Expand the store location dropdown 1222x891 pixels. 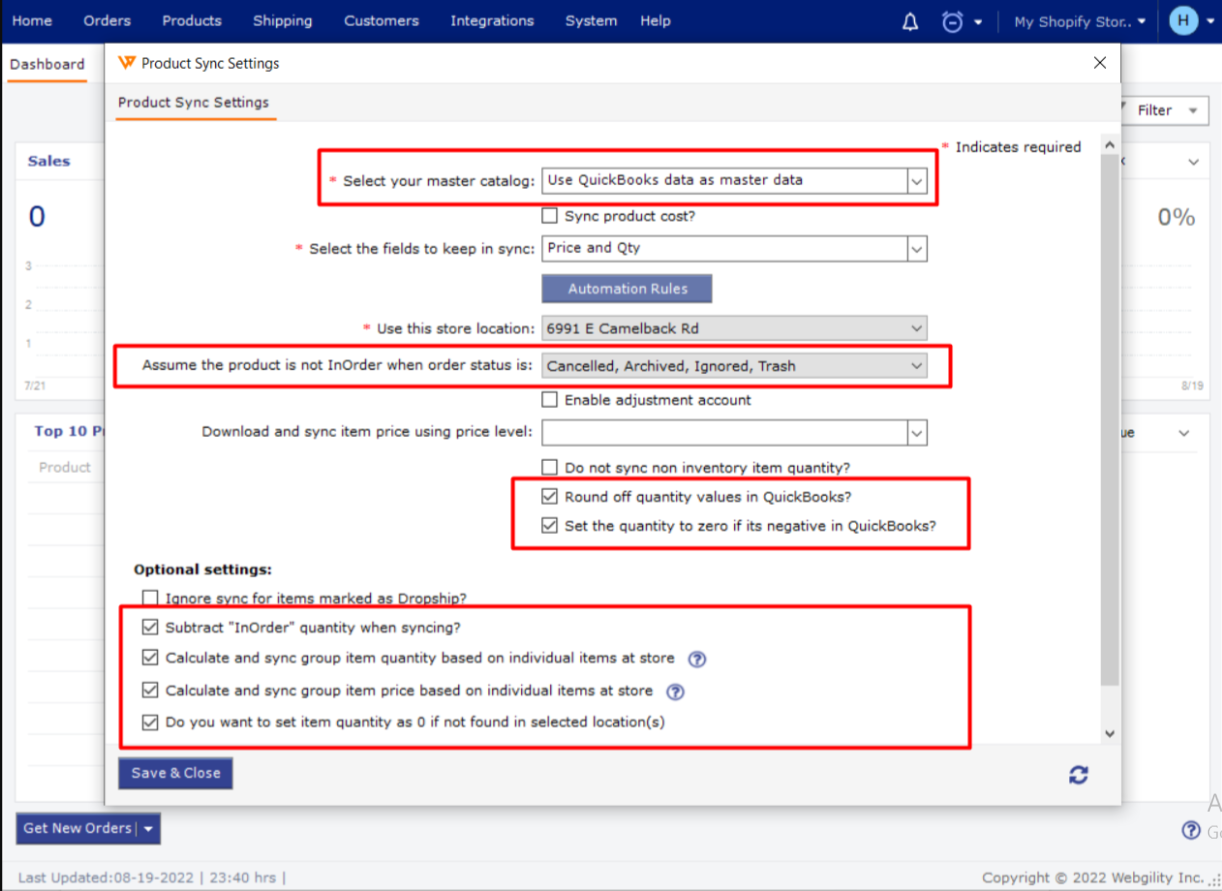[x=916, y=328]
